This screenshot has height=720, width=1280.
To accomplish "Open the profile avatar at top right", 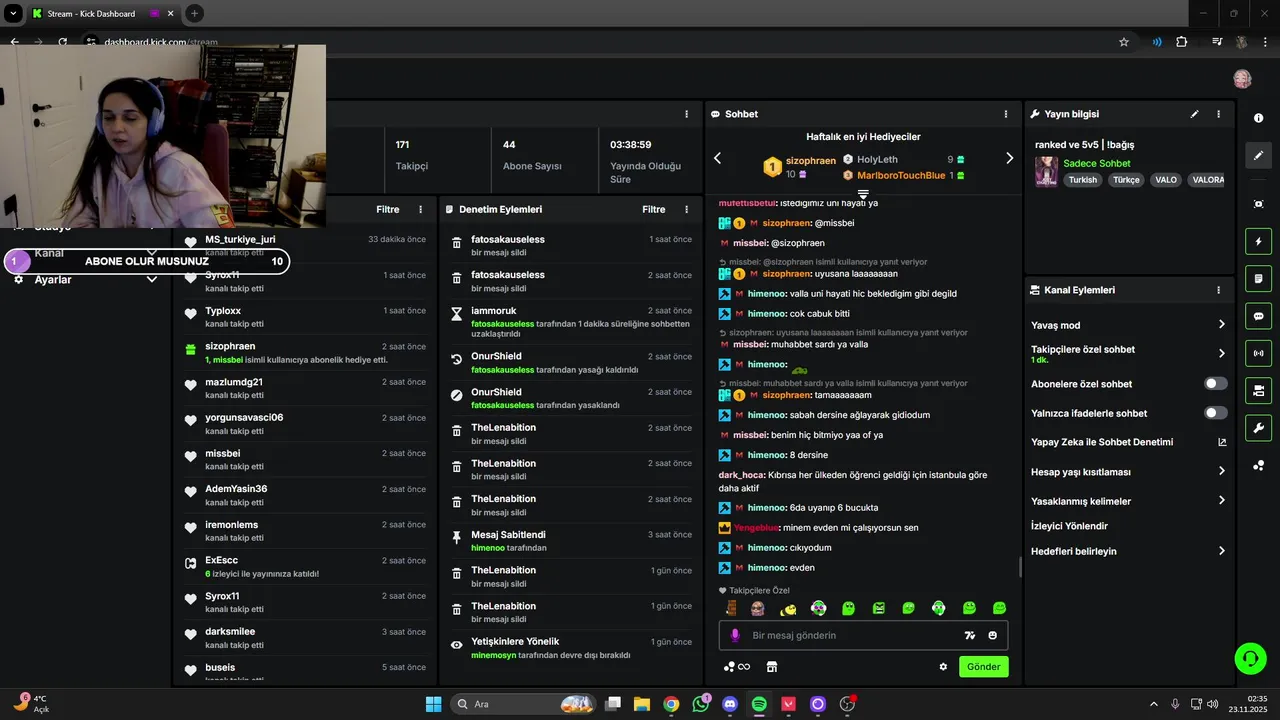I will 1242,79.
